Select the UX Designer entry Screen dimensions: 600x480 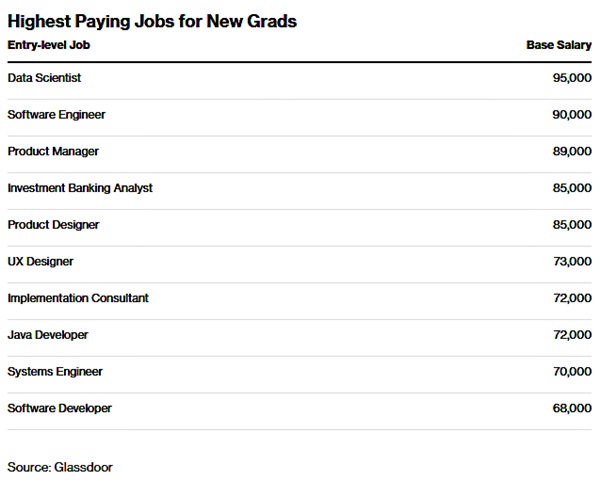click(x=40, y=261)
